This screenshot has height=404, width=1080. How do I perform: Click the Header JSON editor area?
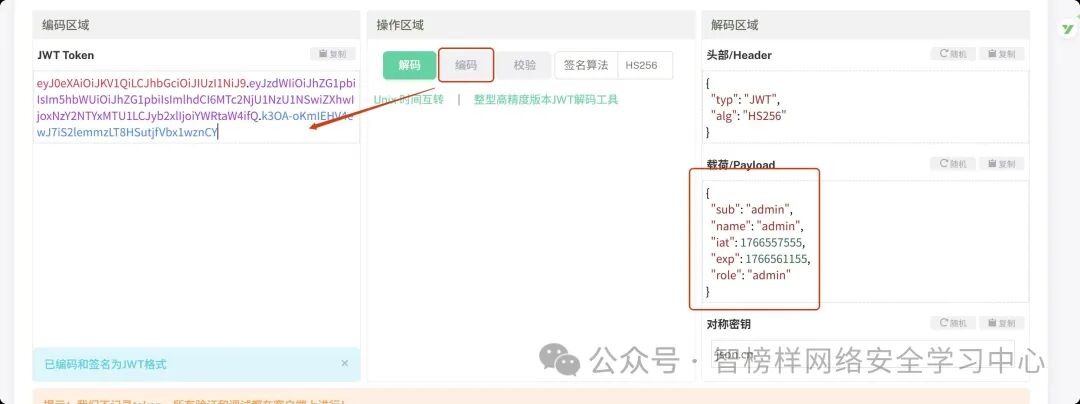pos(865,107)
